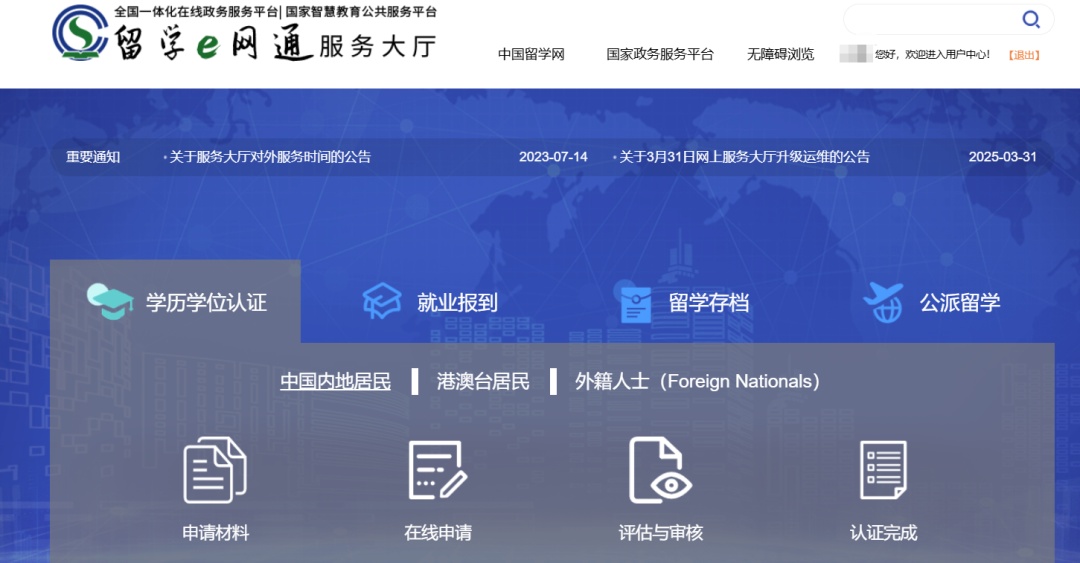The image size is (1080, 563).
Task: Select 外籍人士 (Foreign Nationals) option
Action: click(x=697, y=381)
